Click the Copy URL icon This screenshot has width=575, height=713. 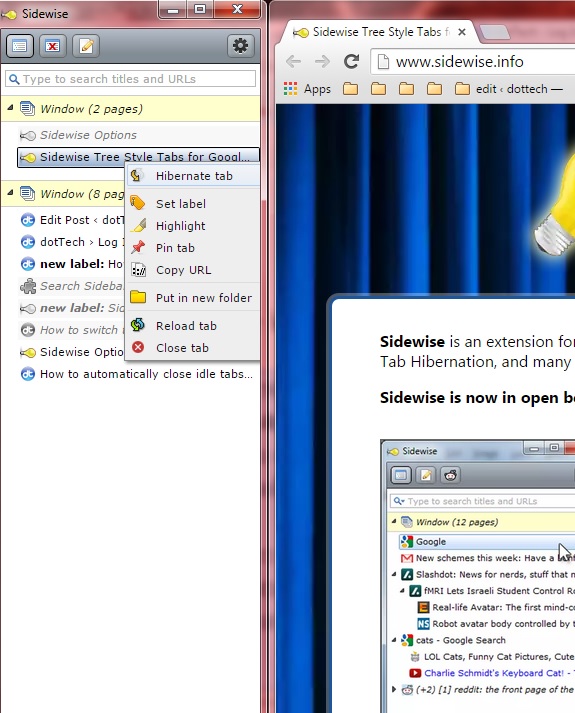click(x=138, y=270)
